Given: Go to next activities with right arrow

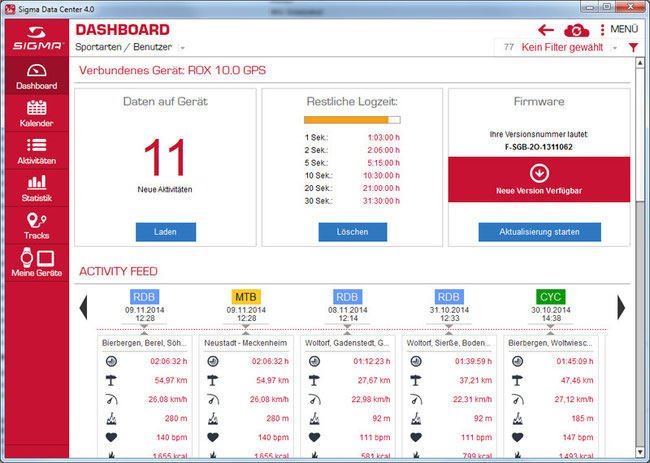Looking at the screenshot, I should click(621, 307).
